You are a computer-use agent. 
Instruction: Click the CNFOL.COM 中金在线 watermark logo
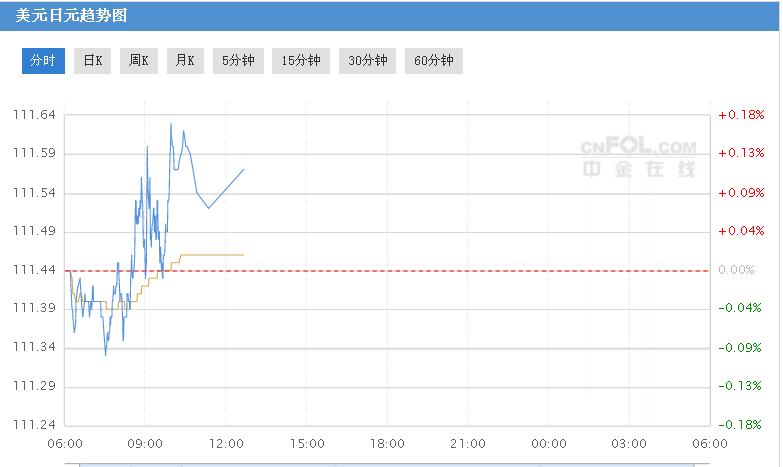click(x=639, y=157)
